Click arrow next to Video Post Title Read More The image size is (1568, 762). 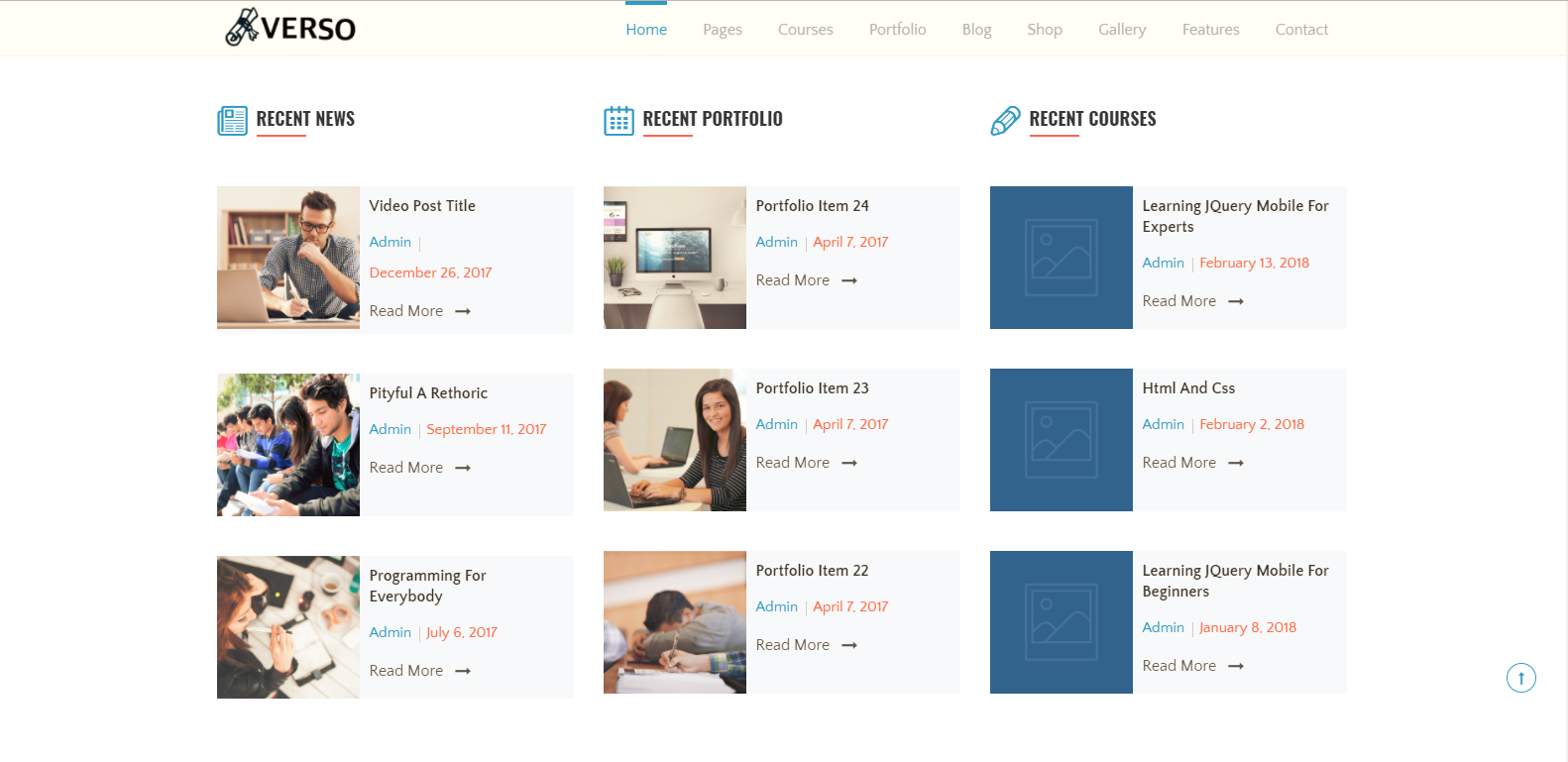463,311
